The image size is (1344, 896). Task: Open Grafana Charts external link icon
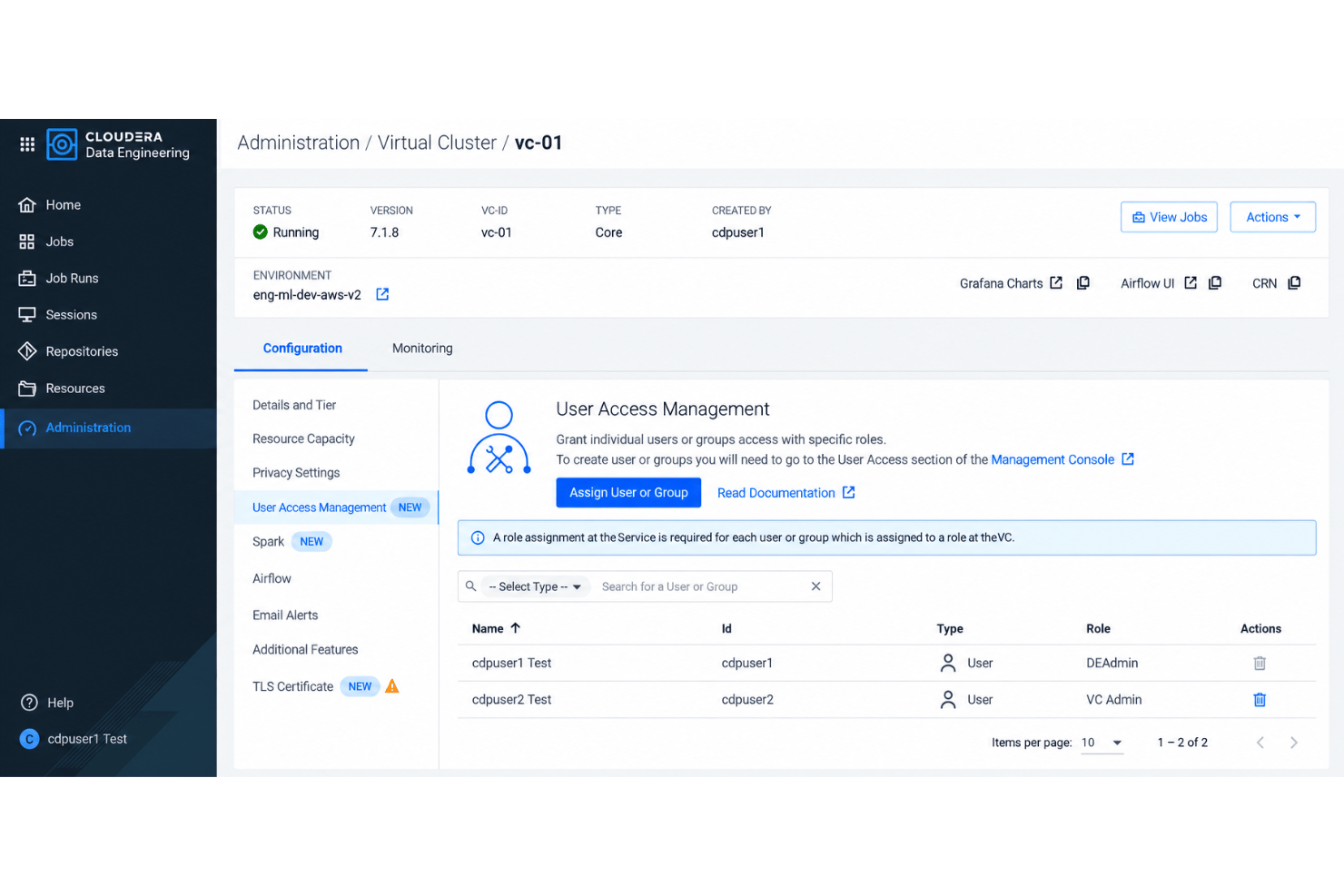click(1056, 283)
